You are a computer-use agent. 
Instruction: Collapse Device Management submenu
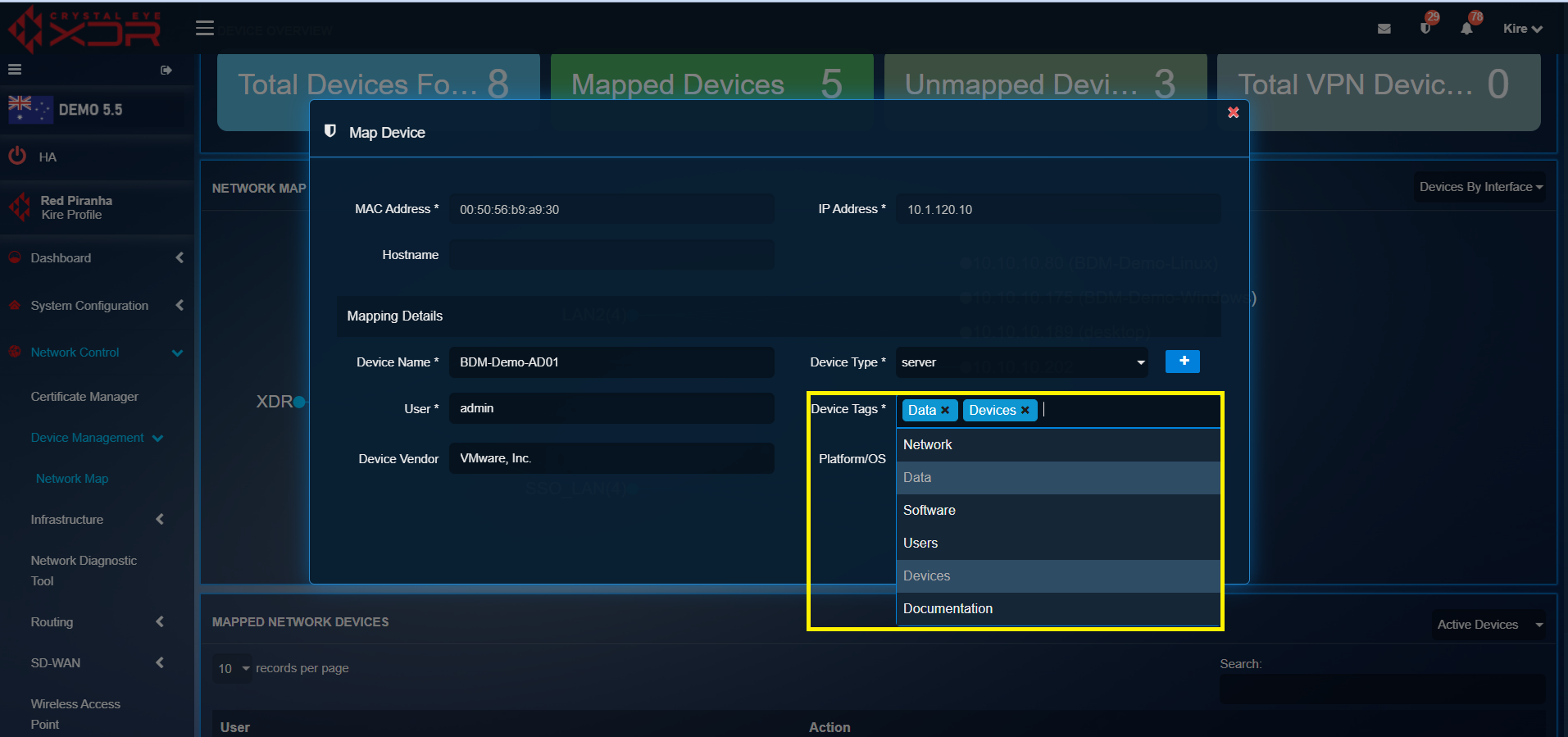click(x=97, y=438)
